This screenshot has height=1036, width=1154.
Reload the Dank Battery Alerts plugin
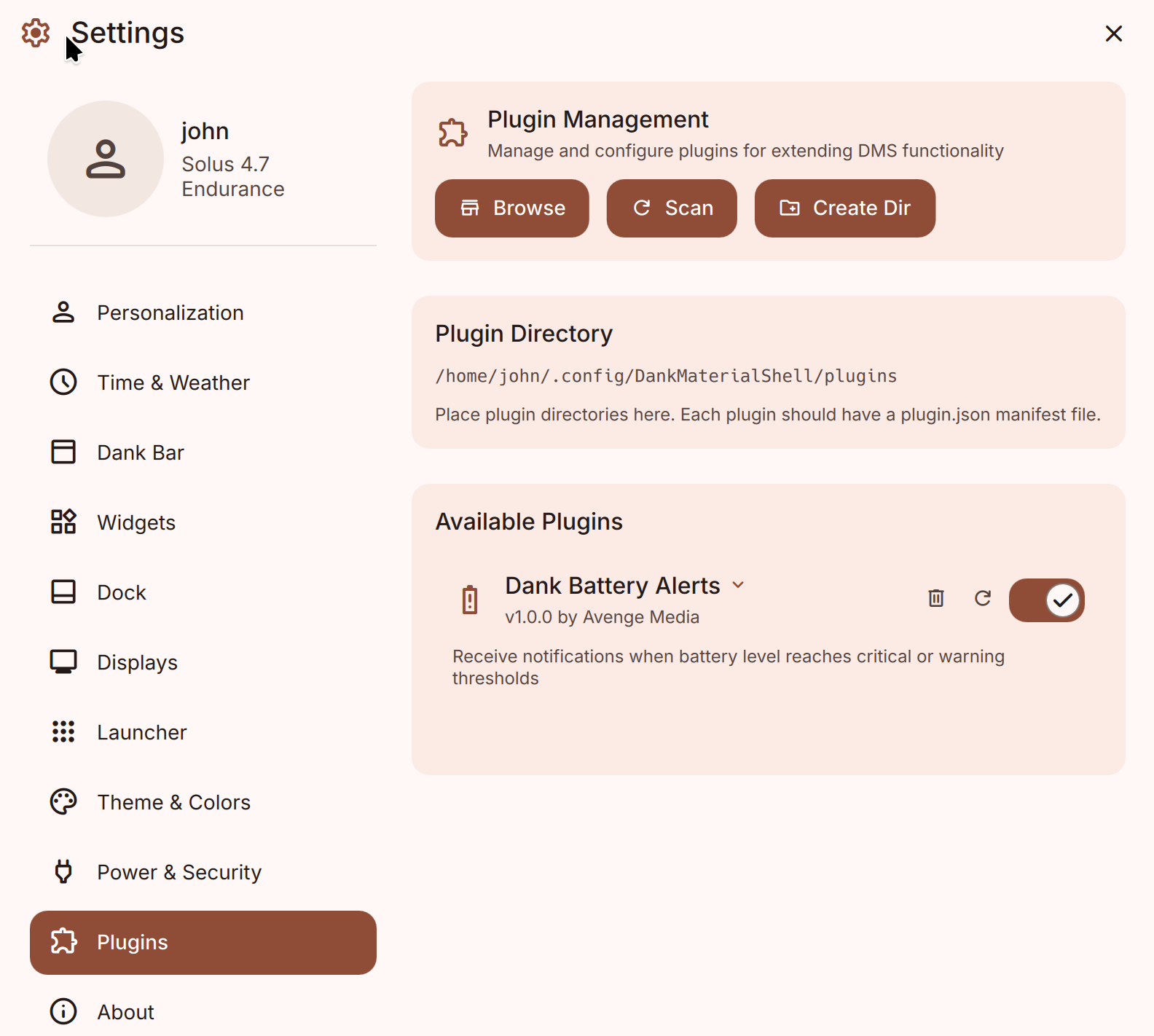click(983, 598)
